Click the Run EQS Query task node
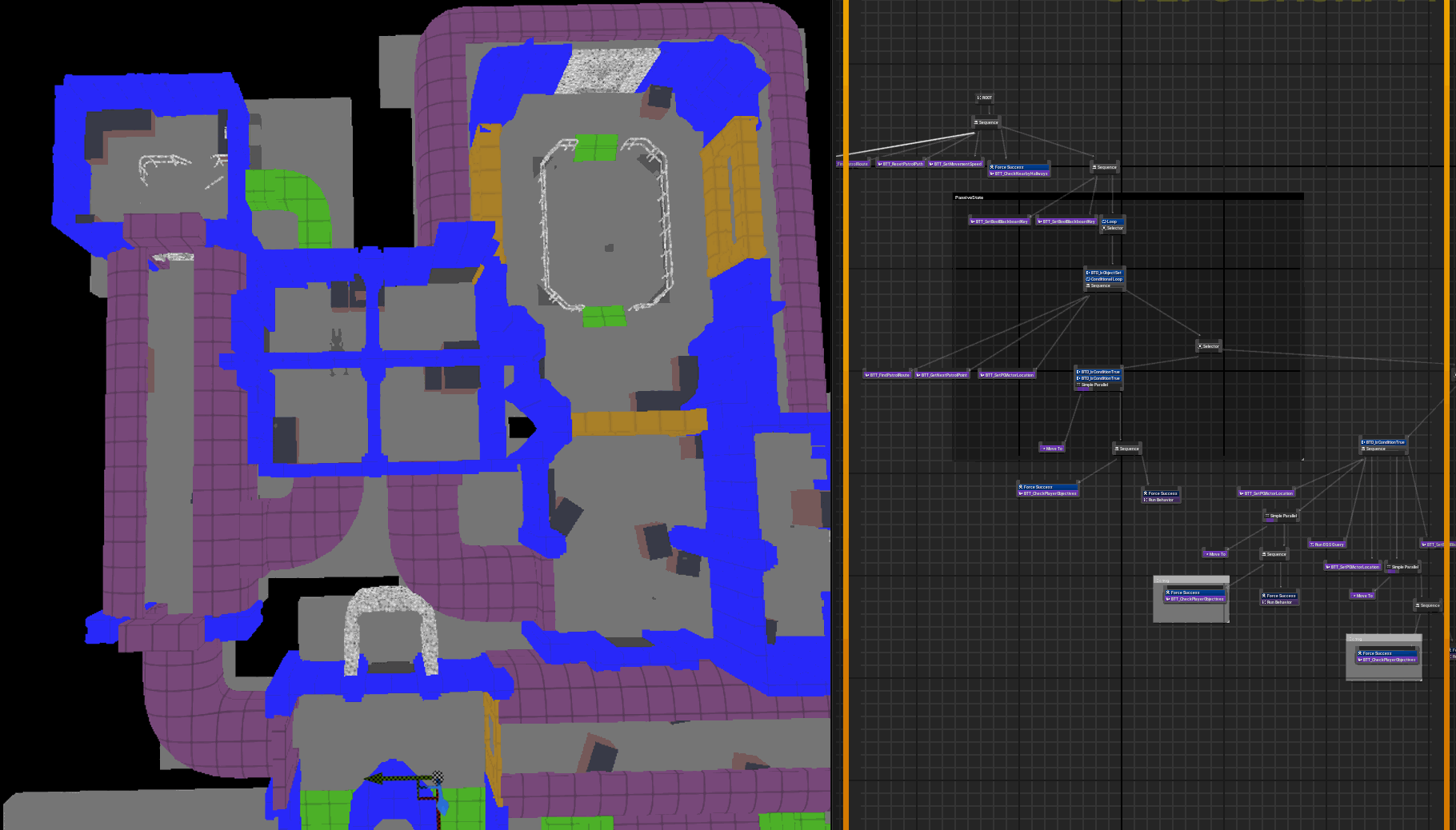Screen dimensions: 1456x830 point(1327,545)
